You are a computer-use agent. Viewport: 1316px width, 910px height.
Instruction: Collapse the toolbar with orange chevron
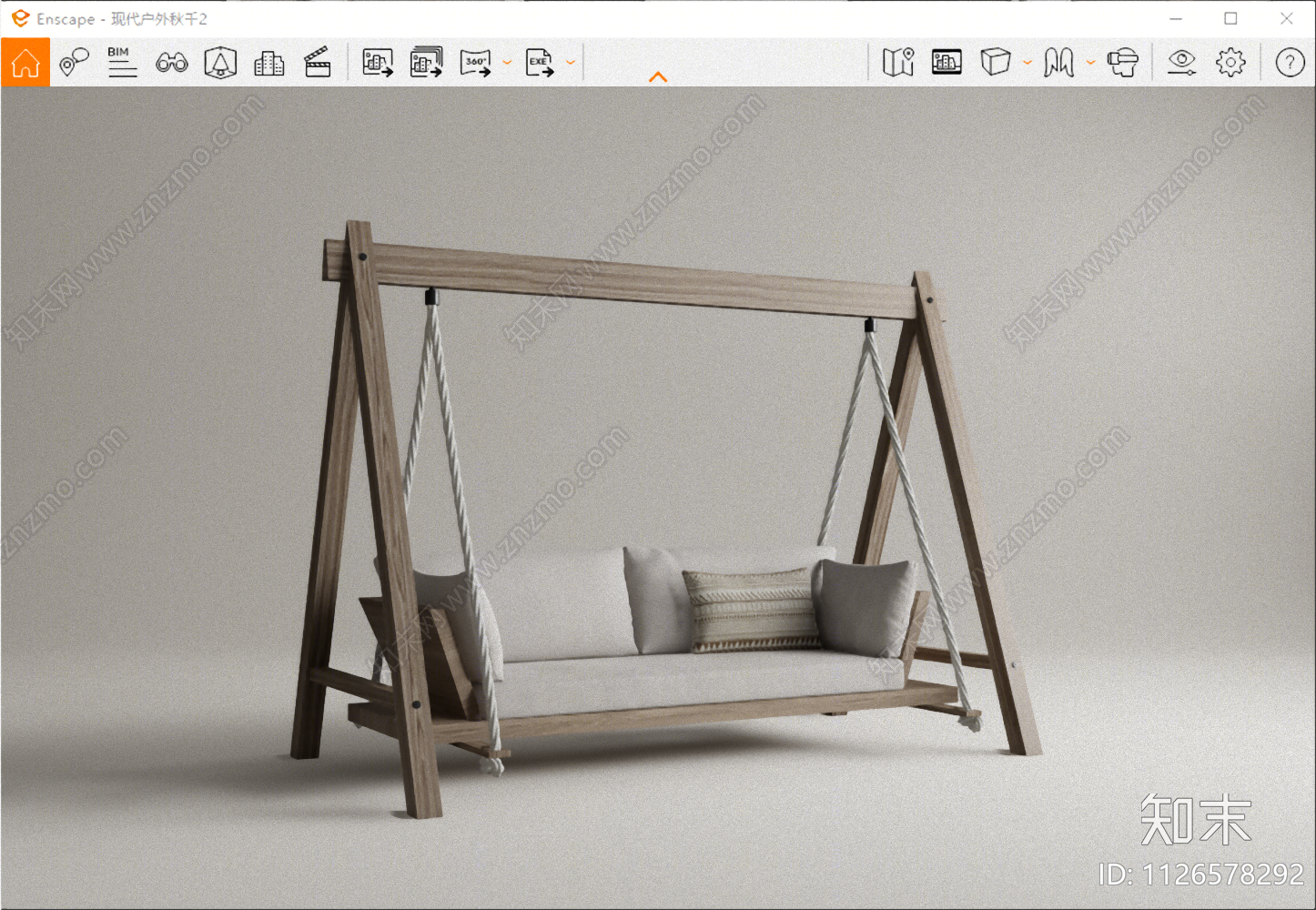[x=658, y=77]
